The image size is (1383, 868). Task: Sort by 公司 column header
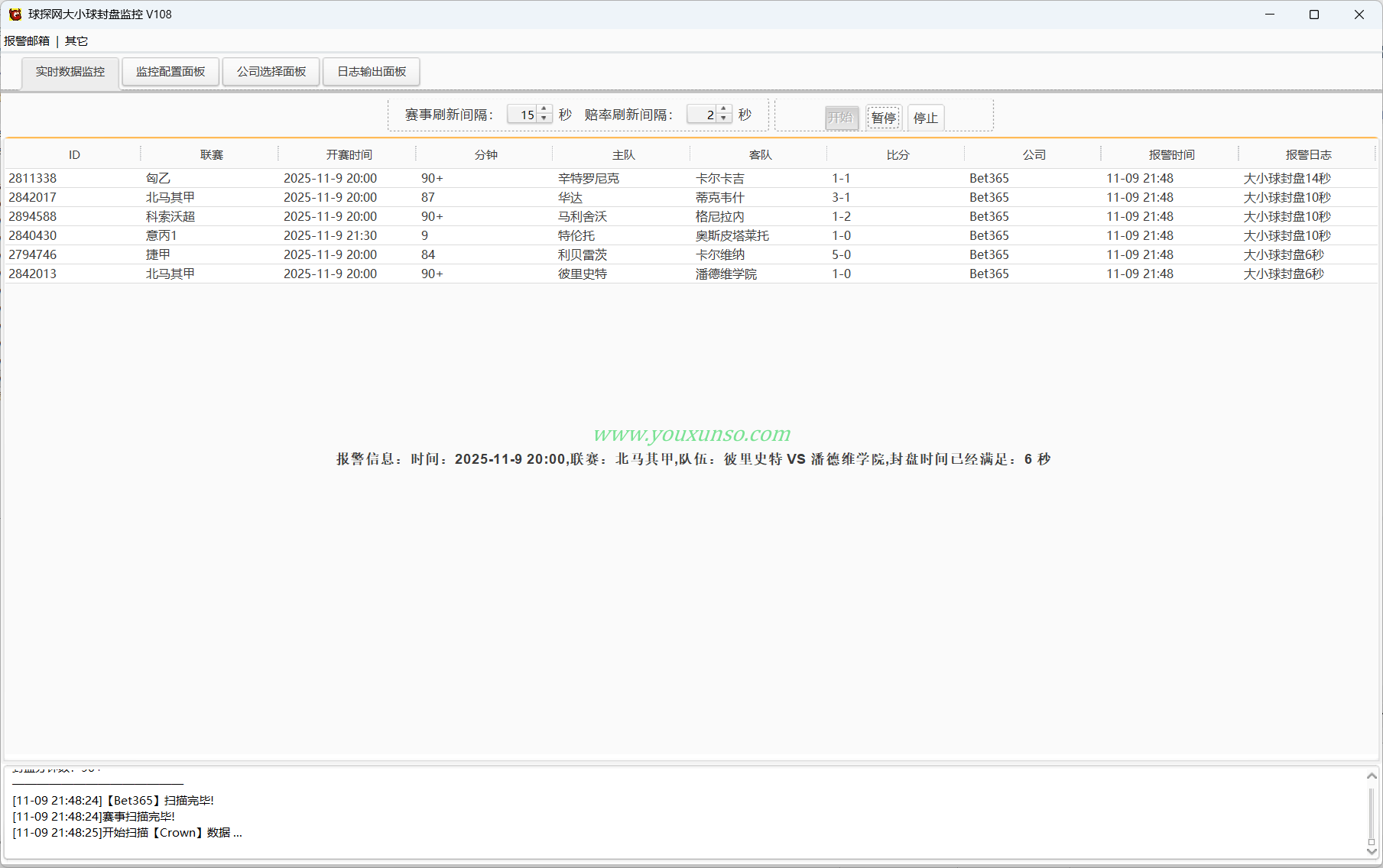tap(1034, 155)
